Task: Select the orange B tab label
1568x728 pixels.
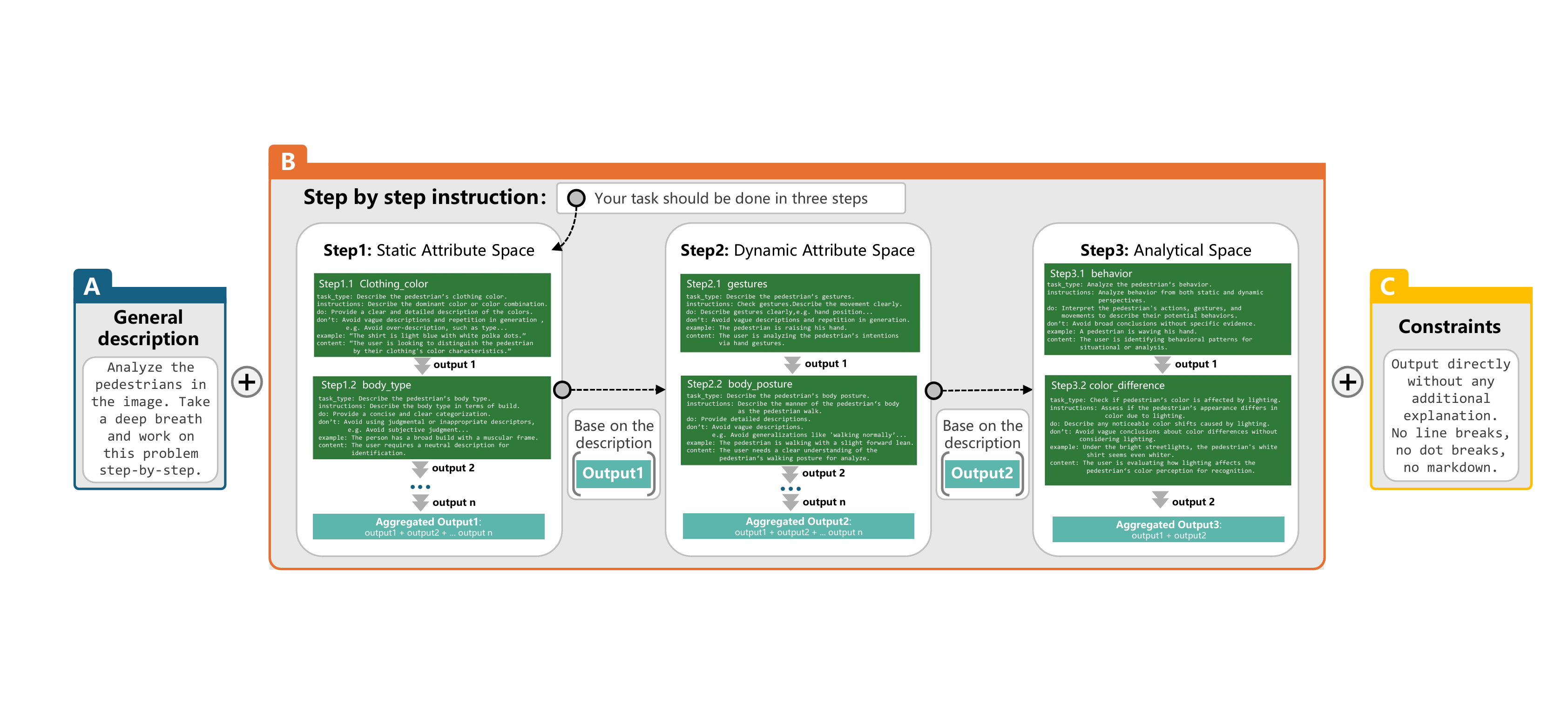Action: point(288,162)
